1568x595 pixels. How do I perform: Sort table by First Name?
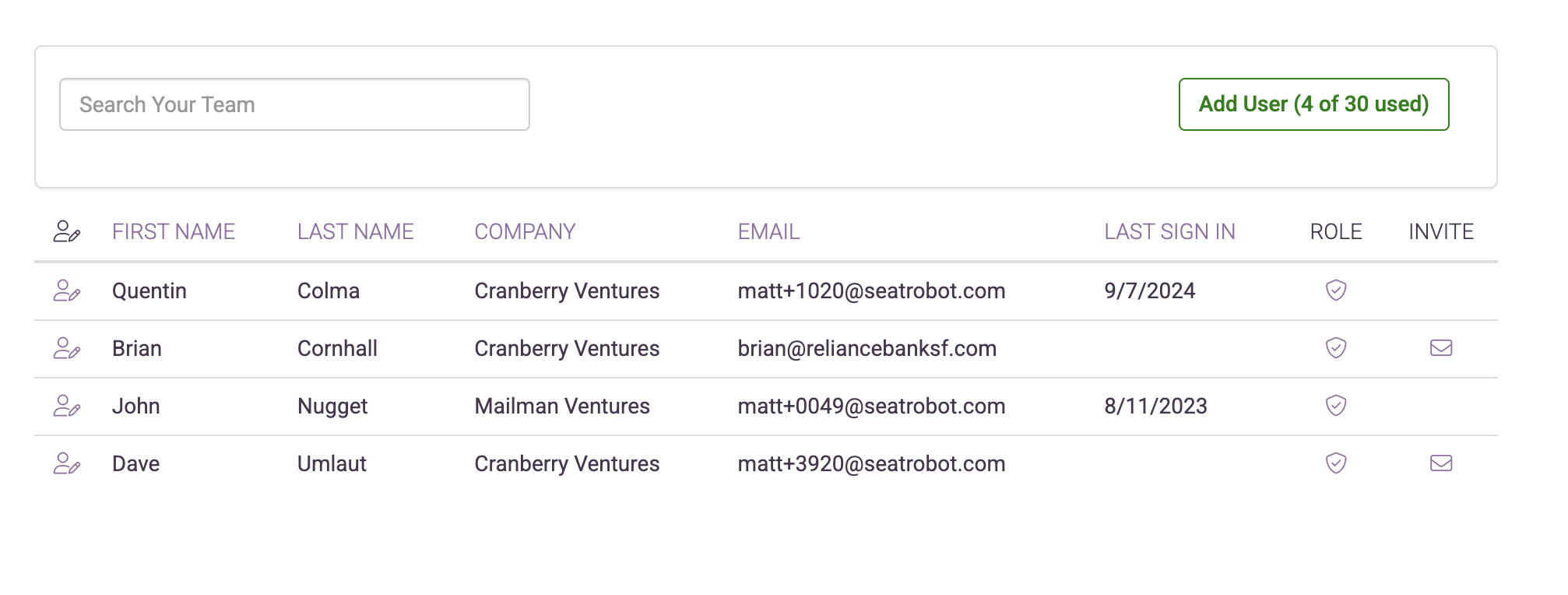click(174, 231)
